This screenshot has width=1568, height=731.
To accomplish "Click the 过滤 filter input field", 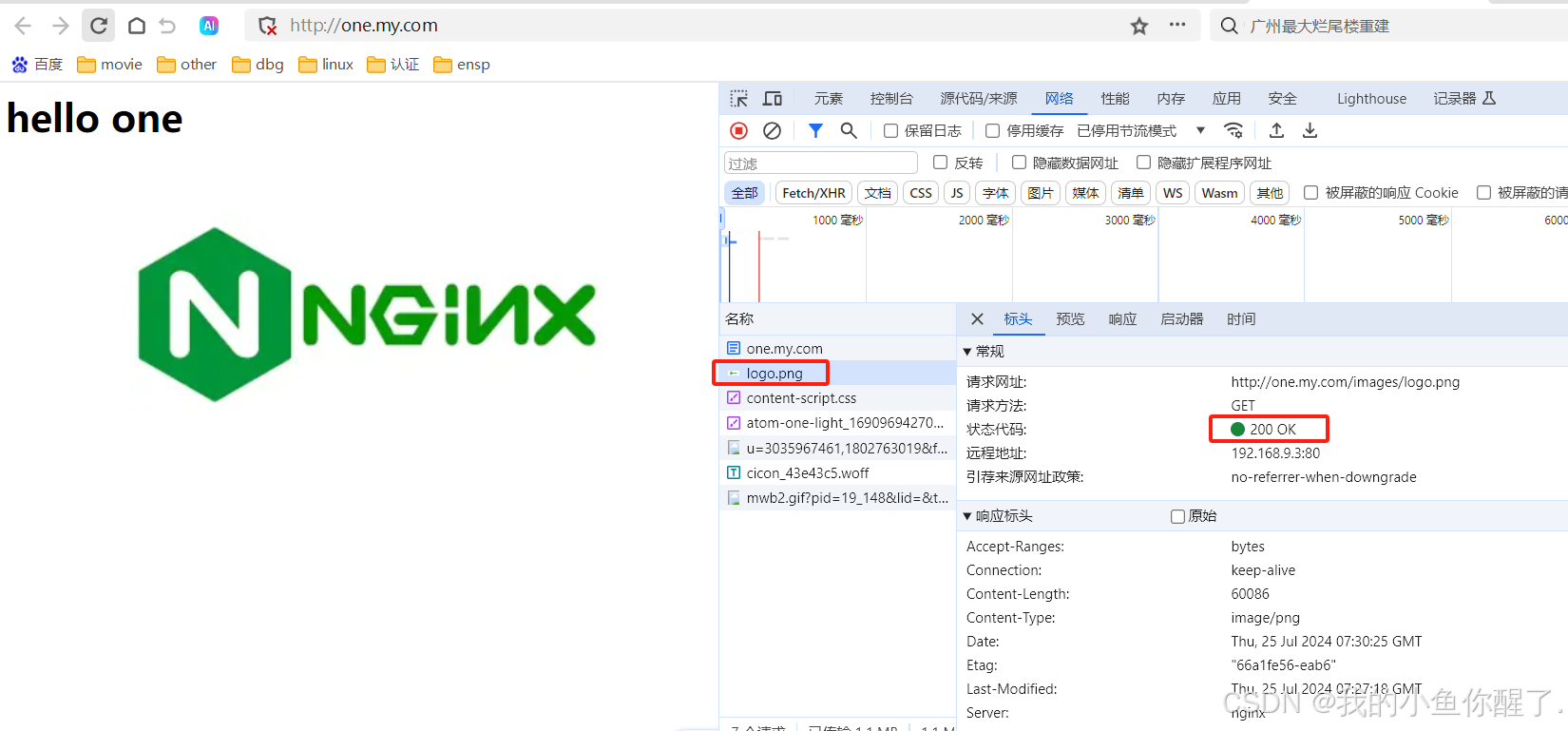I will [821, 164].
